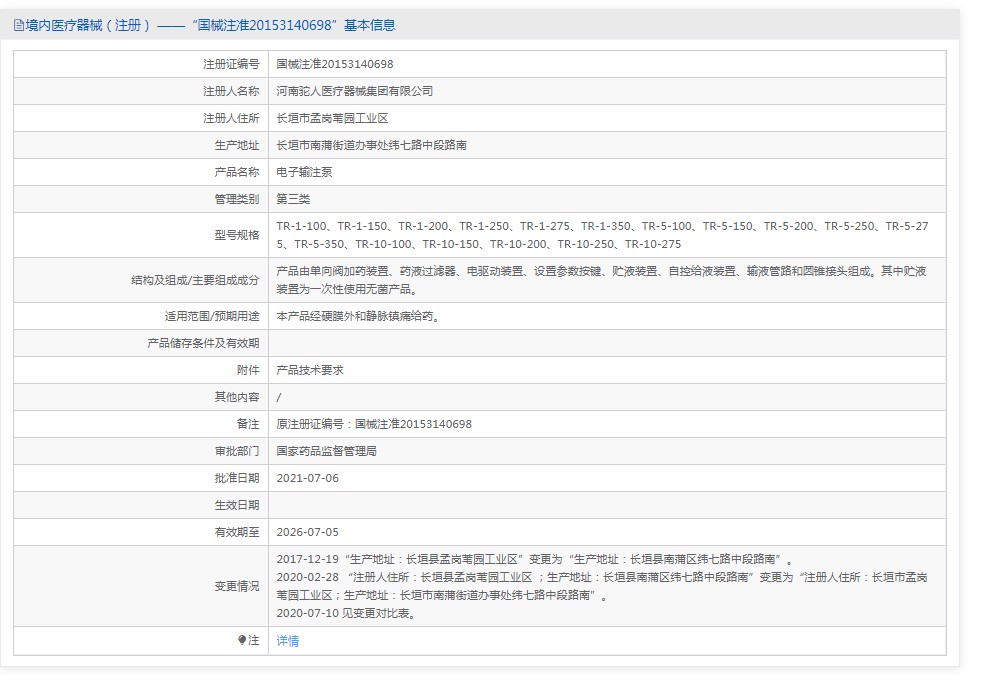The width and height of the screenshot is (985, 685).
Task: Click the expiry date 2026-07-05
Action: (307, 532)
